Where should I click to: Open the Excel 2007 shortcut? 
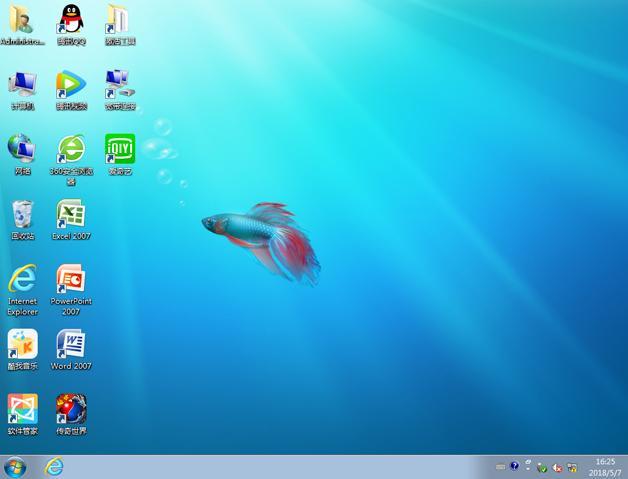(70, 215)
